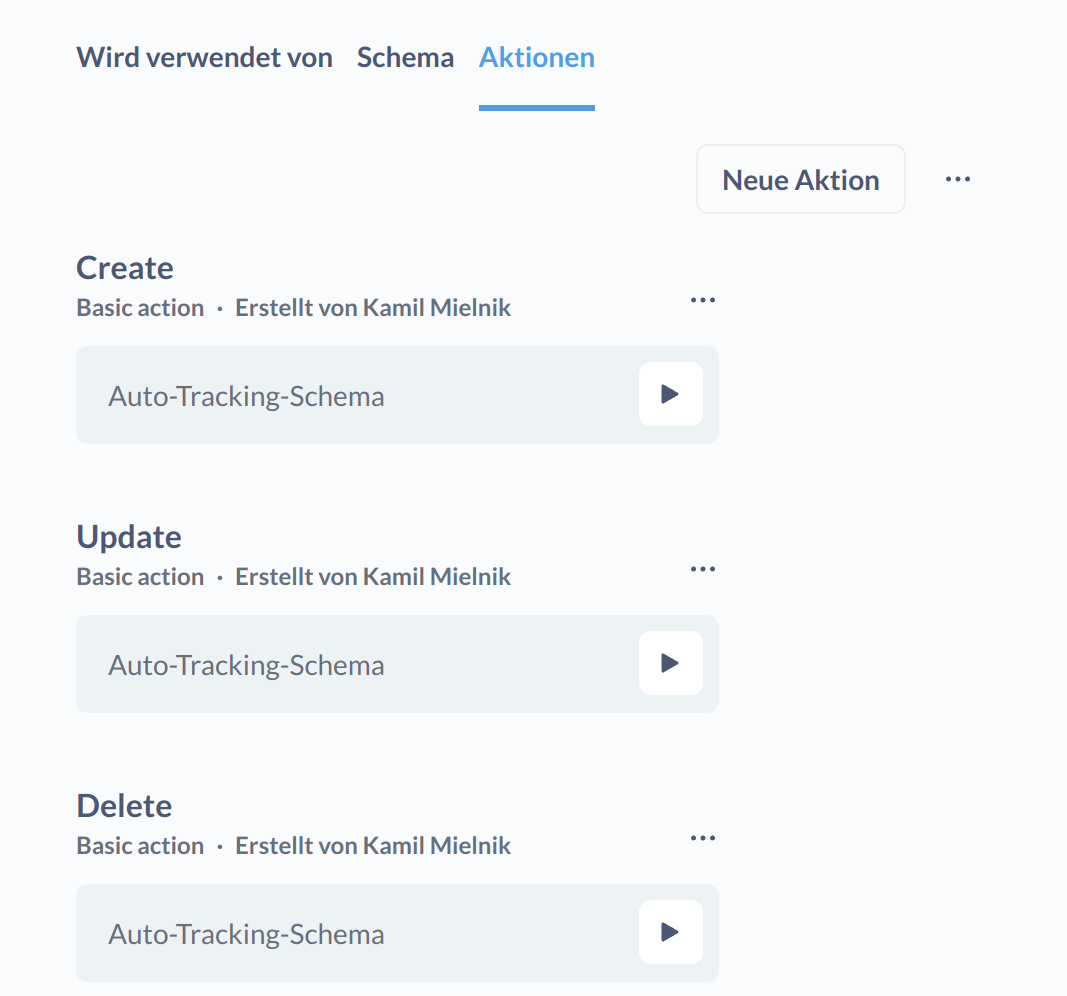The image size is (1067, 996).
Task: Click Erstellt von Kamil Mielnik under Create
Action: tap(373, 307)
